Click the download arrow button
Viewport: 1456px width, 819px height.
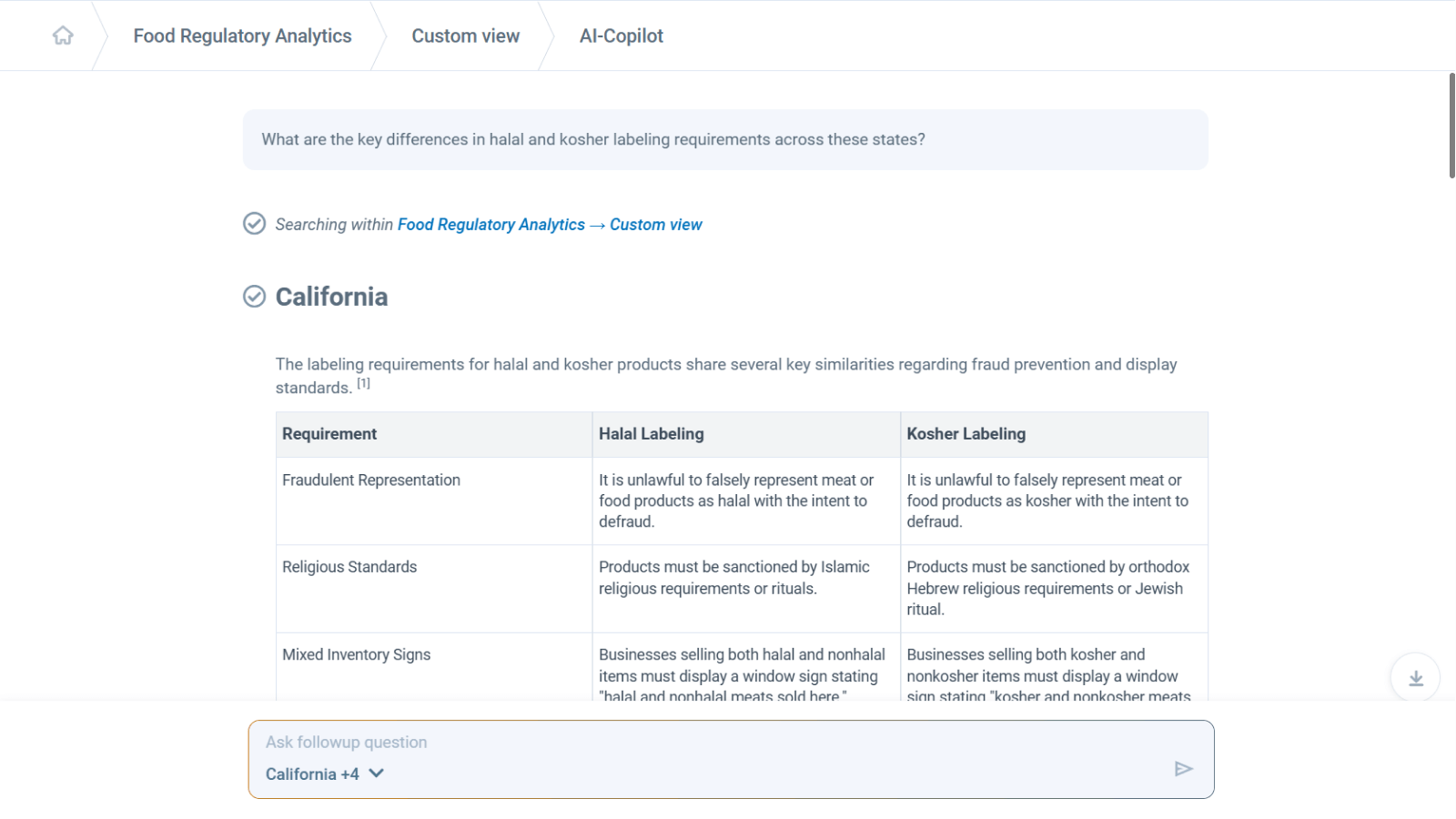[1415, 678]
